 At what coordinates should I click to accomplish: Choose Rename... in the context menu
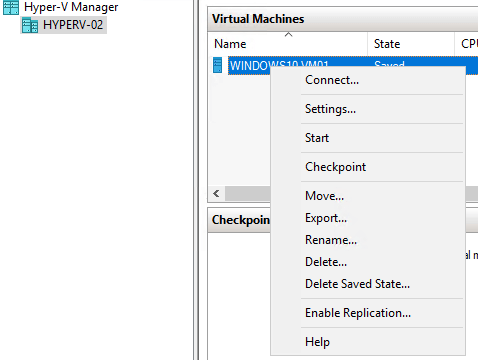(368, 240)
